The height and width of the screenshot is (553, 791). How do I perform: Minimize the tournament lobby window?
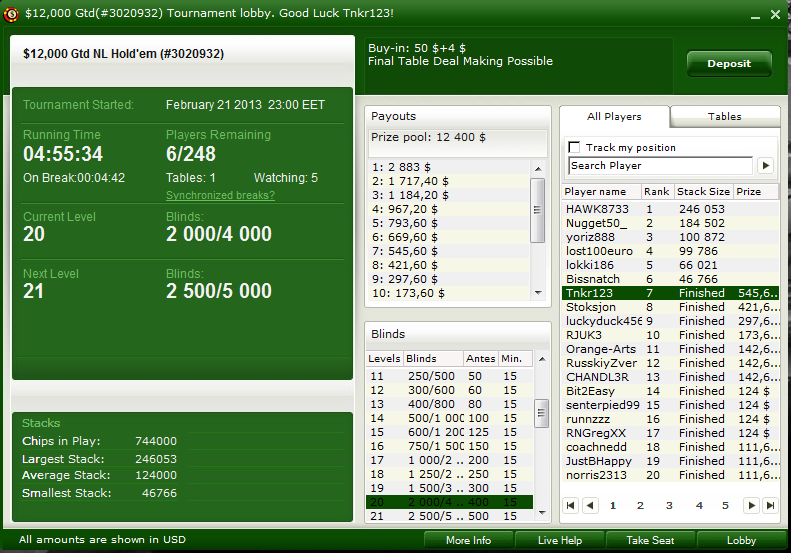(755, 15)
